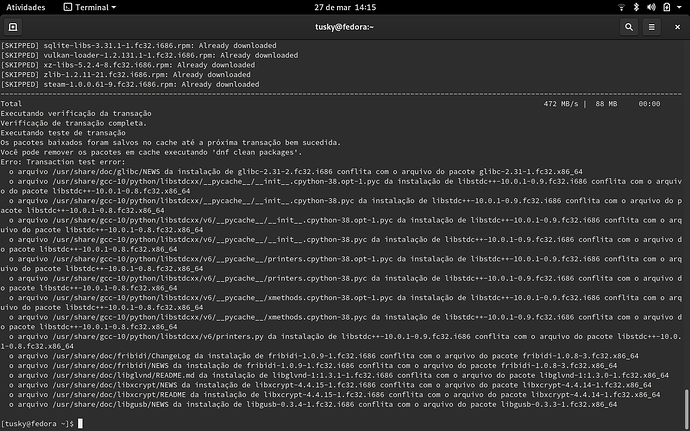690x431 pixels.
Task: Open a new terminal tab
Action: point(12,27)
